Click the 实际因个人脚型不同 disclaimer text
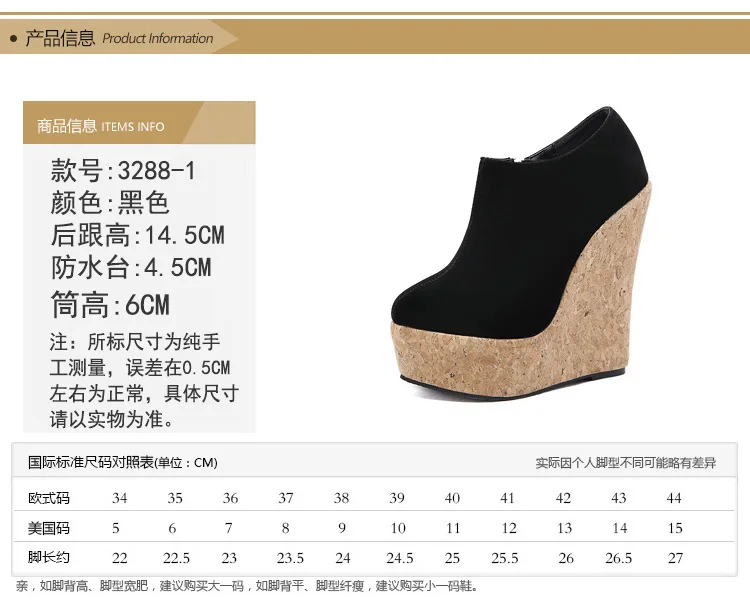The image size is (750, 604). click(626, 462)
